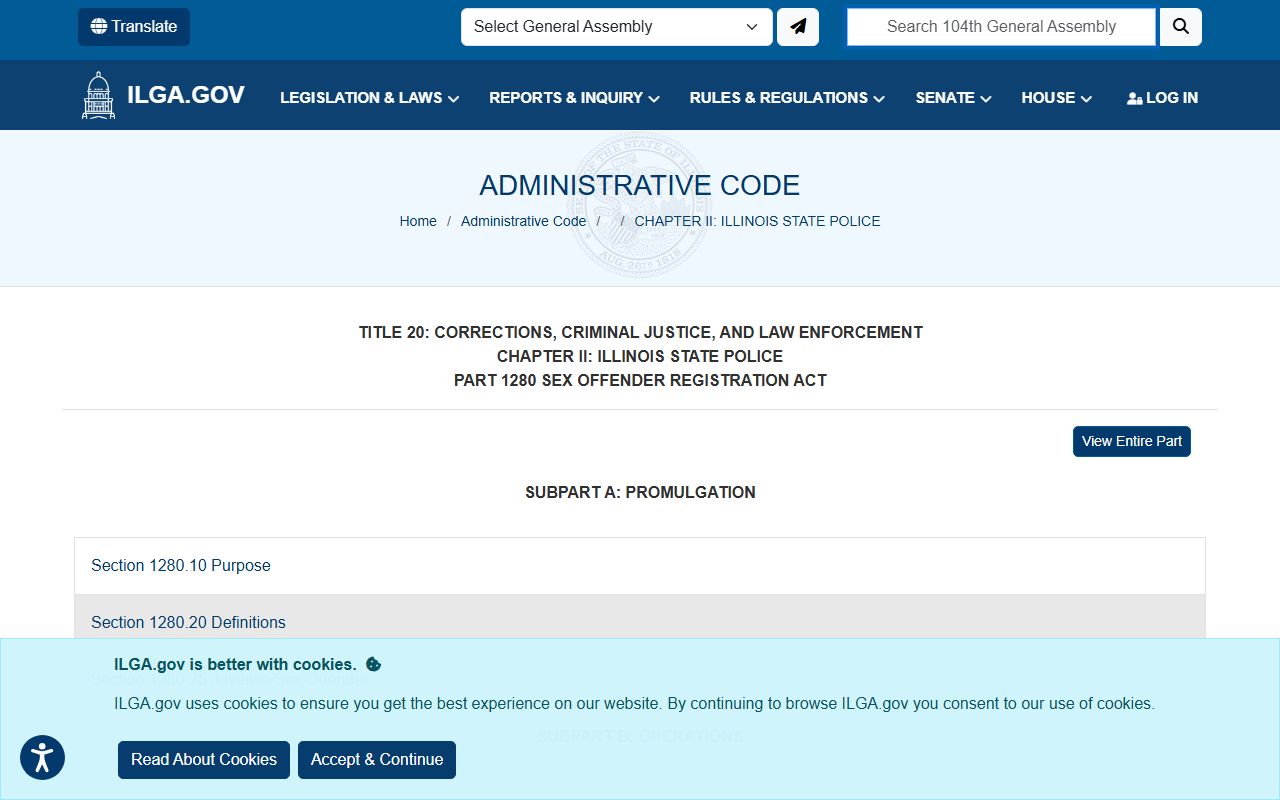Focus the Search 104th General Assembly field
This screenshot has height=800, width=1280.
[1001, 27]
